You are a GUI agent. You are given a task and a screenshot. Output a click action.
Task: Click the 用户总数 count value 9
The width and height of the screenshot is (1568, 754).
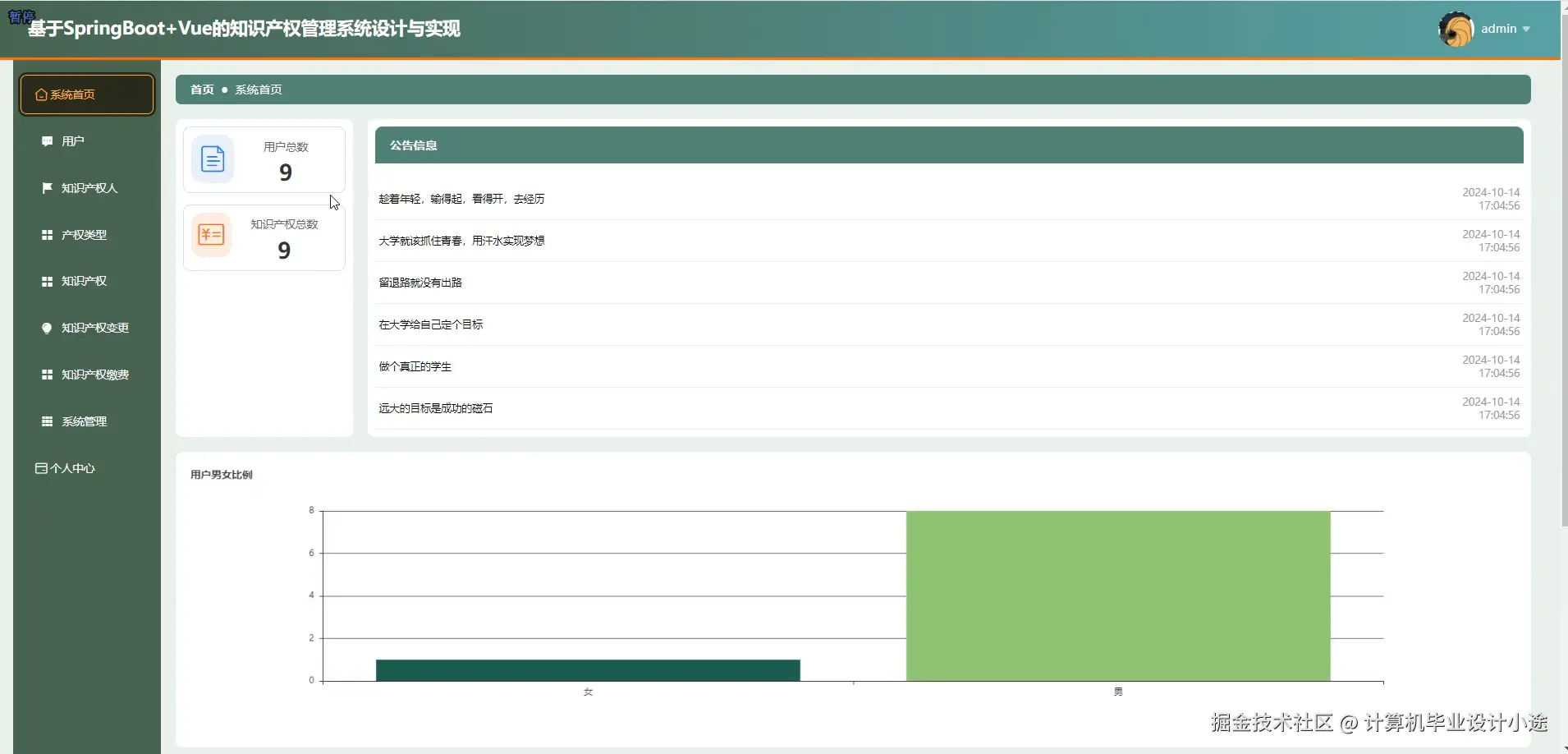point(286,172)
